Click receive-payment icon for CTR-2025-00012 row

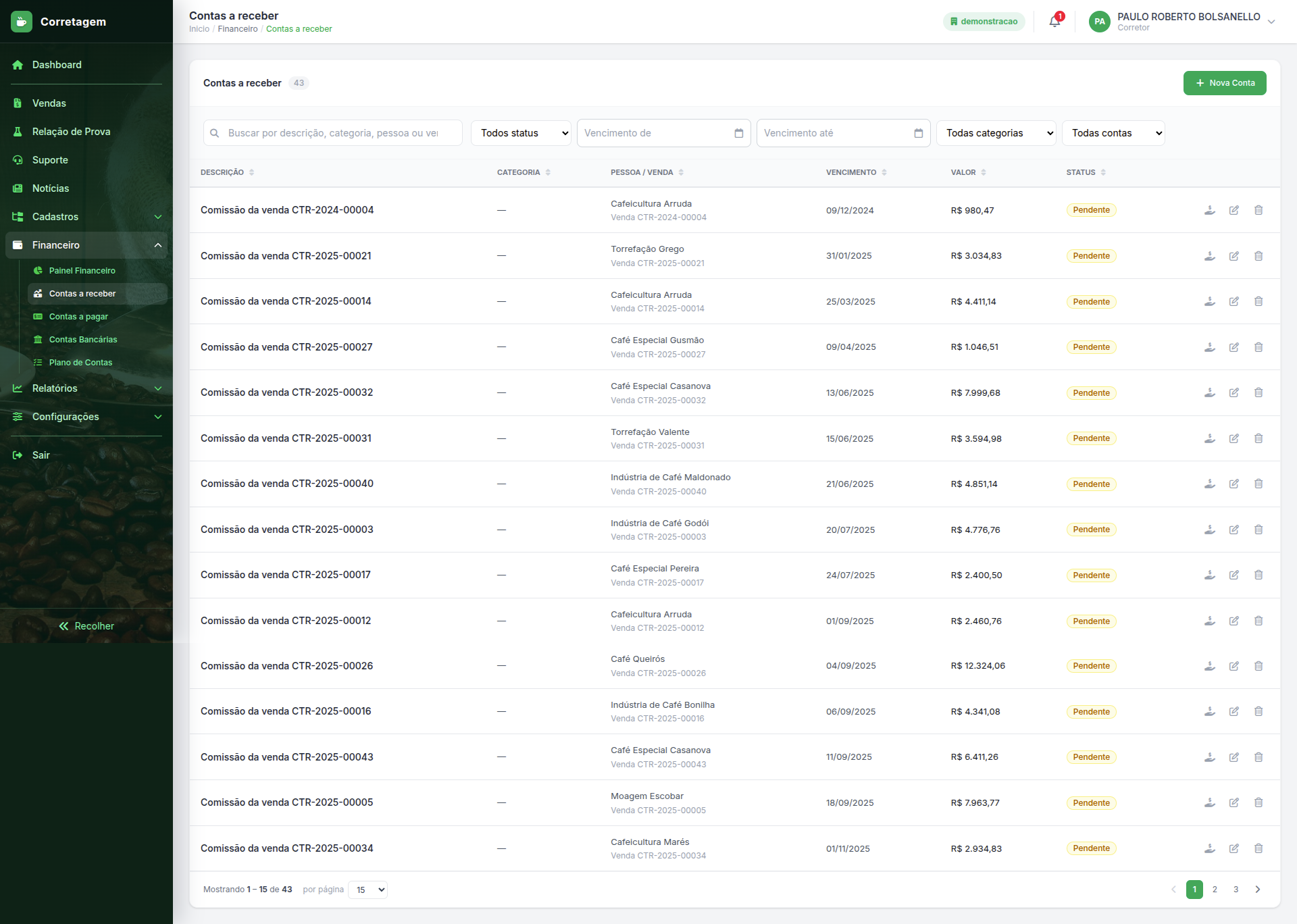tap(1210, 621)
